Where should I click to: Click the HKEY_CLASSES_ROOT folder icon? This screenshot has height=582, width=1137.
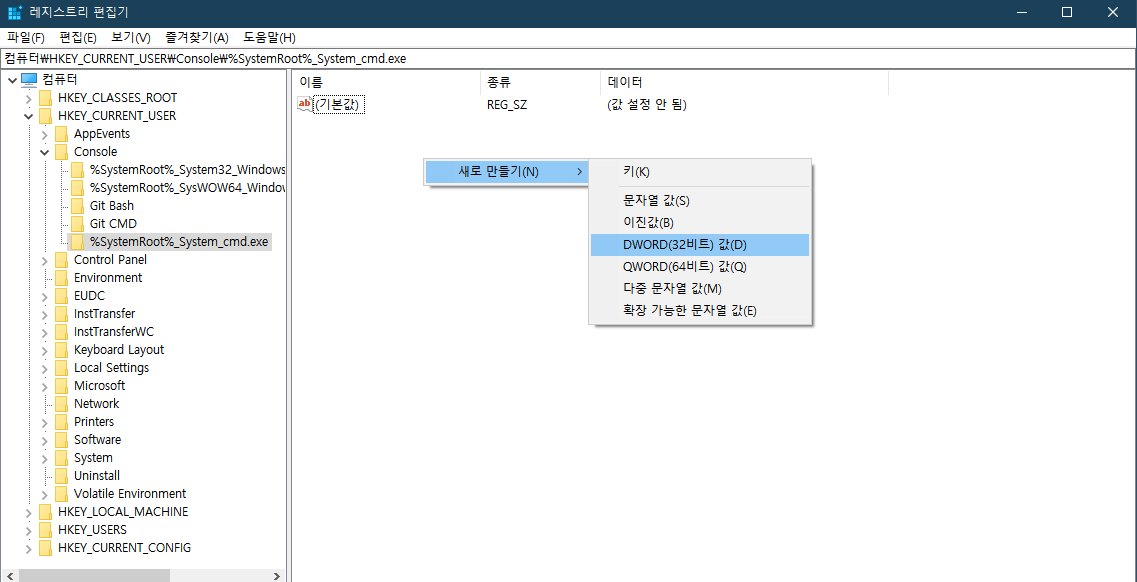[46, 97]
